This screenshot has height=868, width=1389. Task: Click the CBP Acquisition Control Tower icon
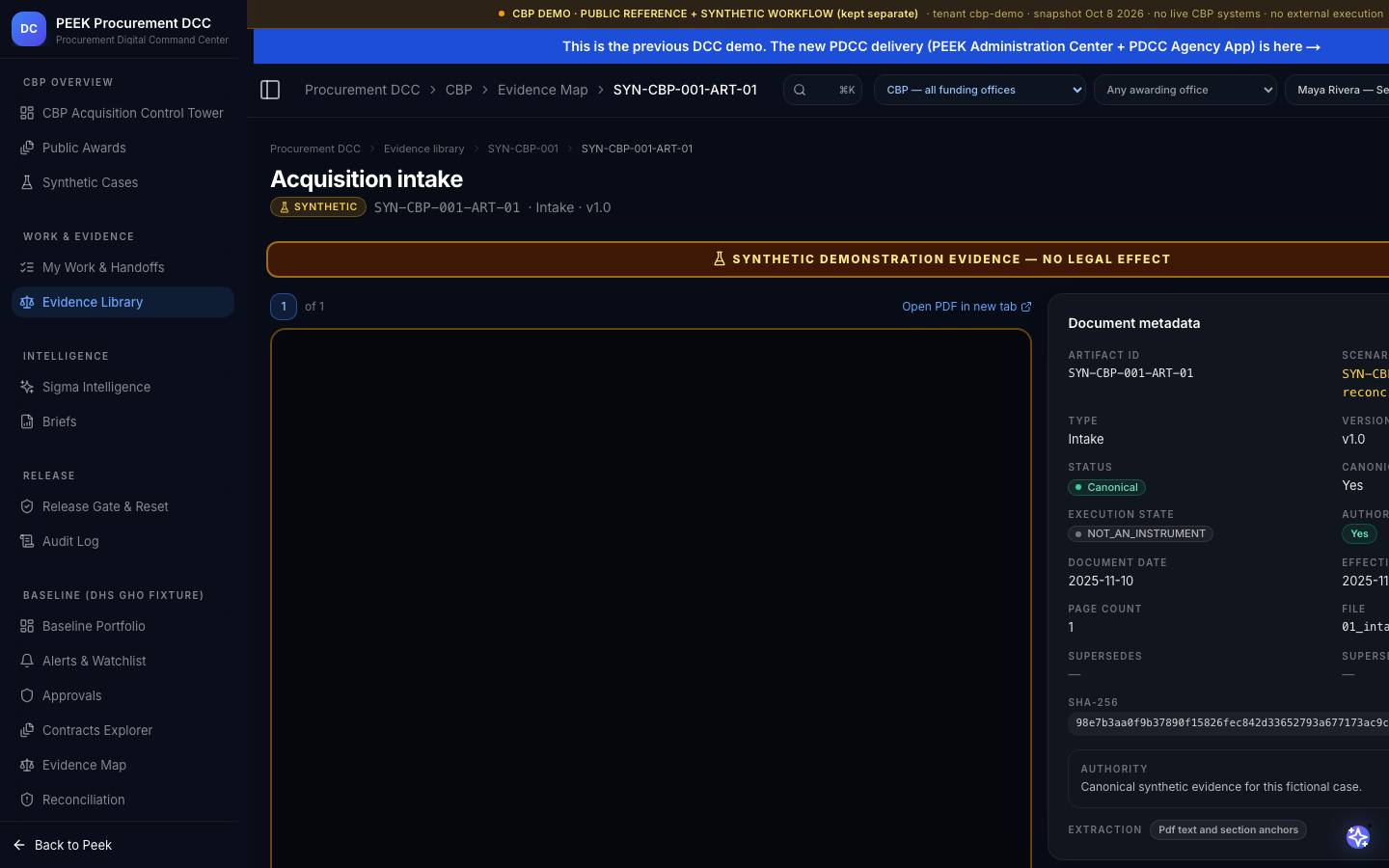pyautogui.click(x=27, y=113)
